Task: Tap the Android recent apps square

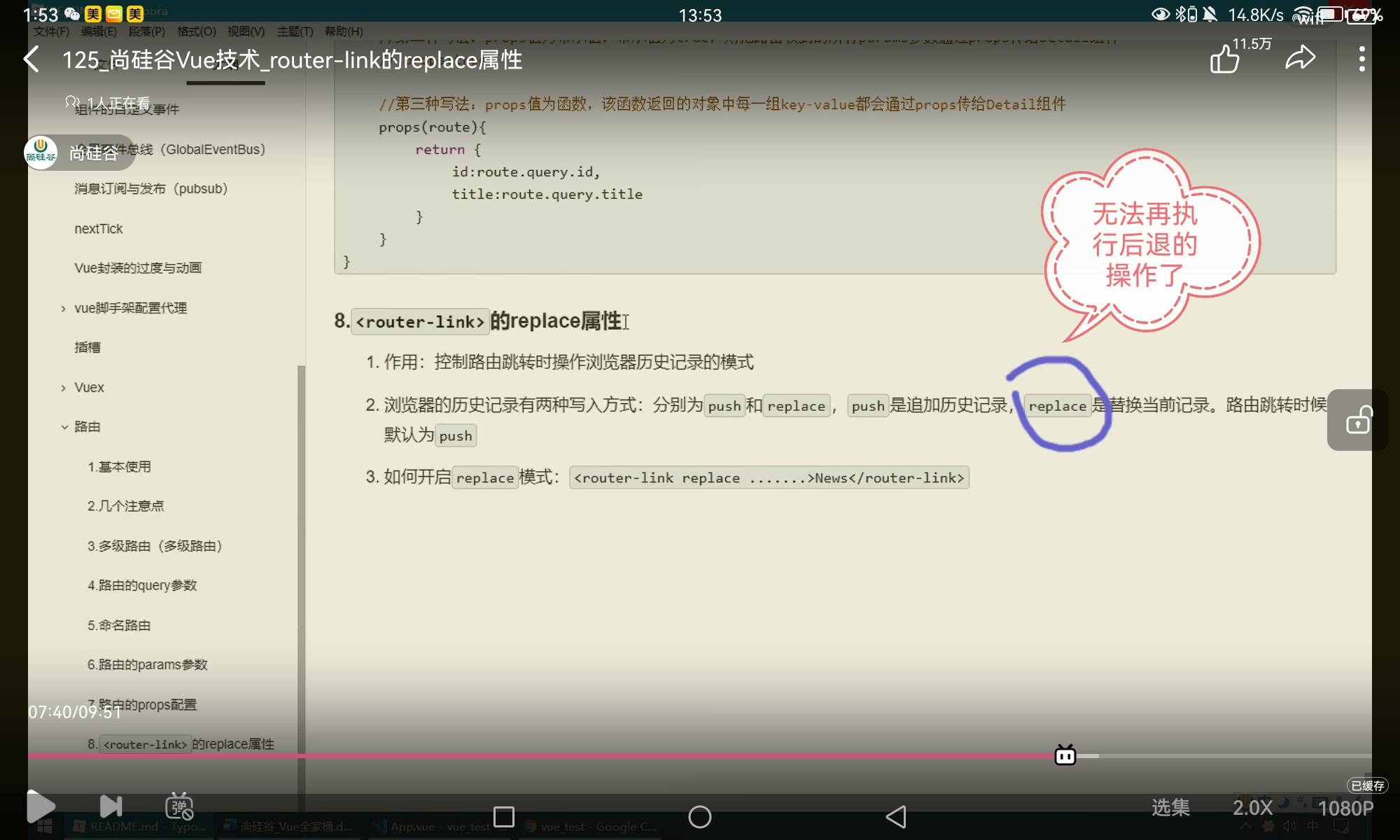Action: click(x=504, y=817)
